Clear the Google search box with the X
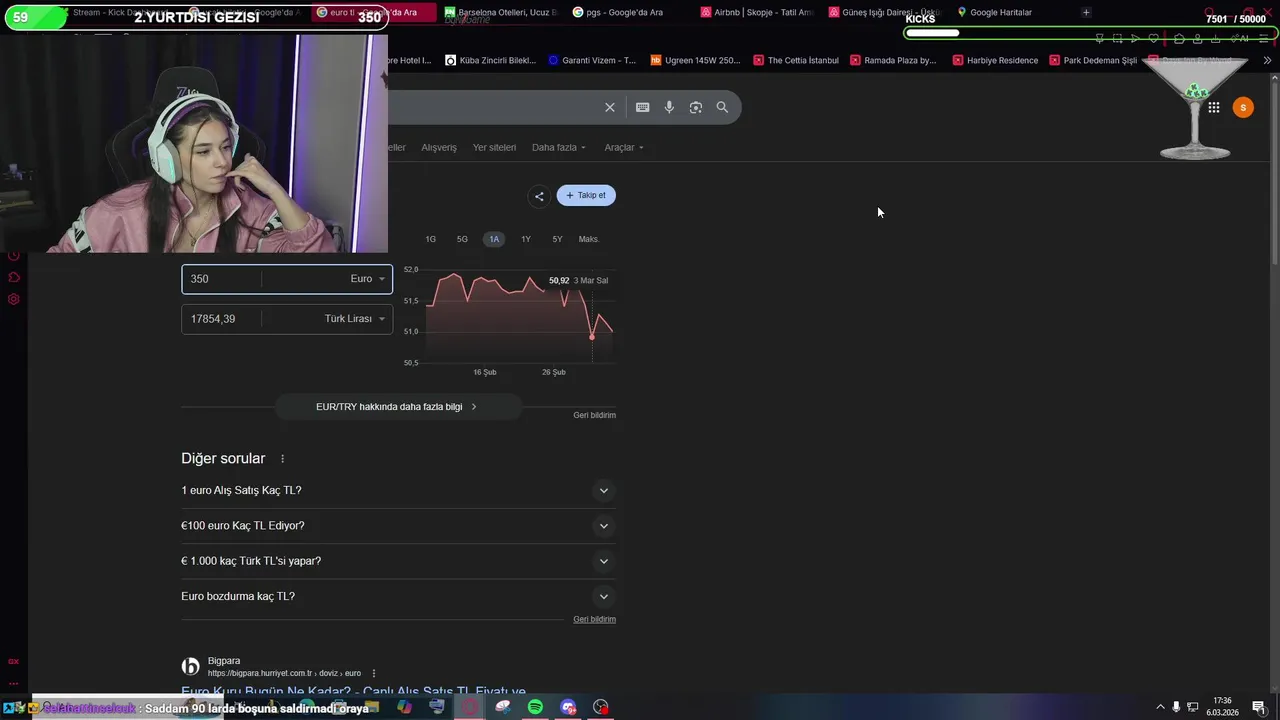 [609, 107]
